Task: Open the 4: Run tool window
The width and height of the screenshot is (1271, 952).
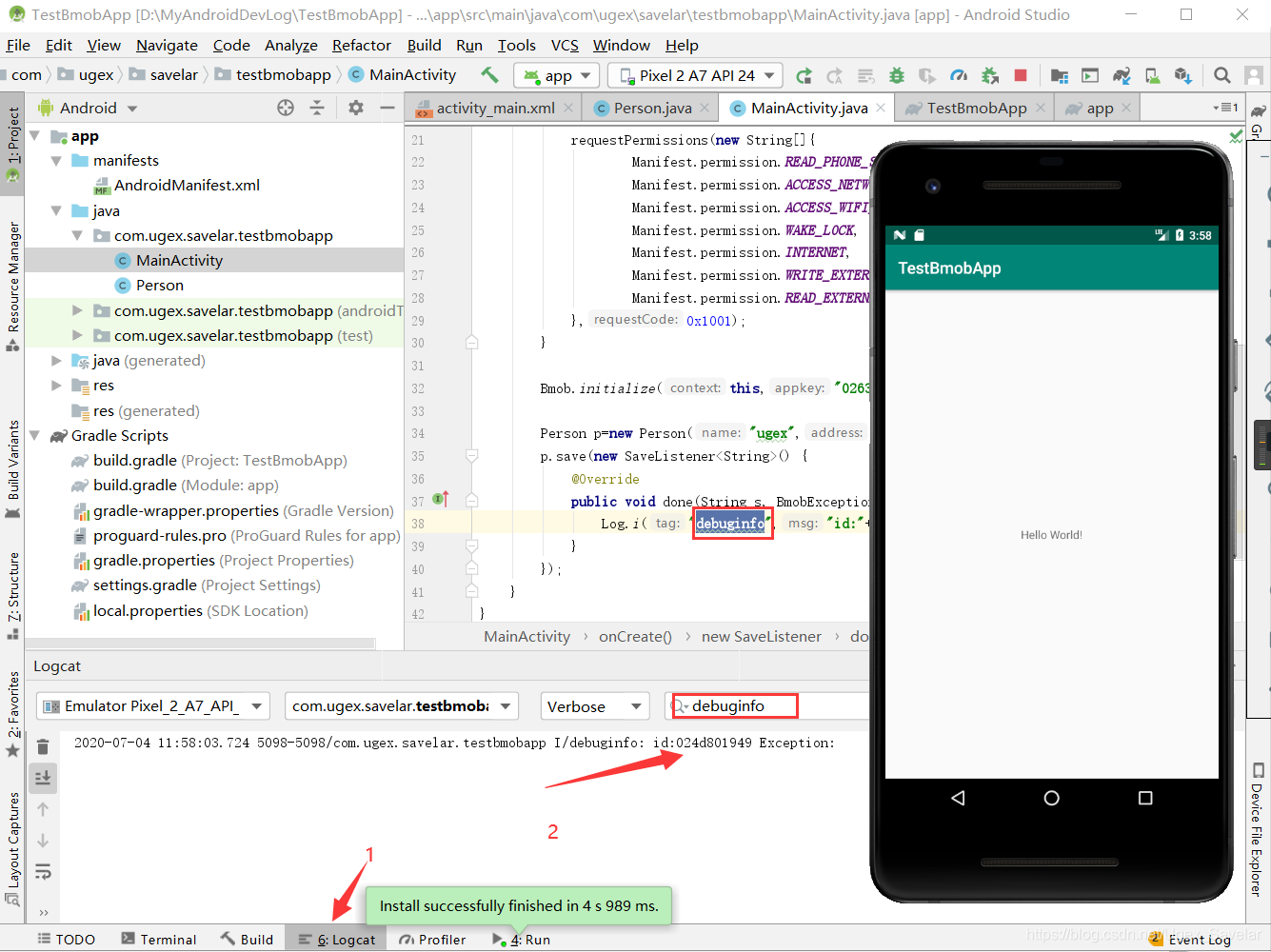Action: 521,939
